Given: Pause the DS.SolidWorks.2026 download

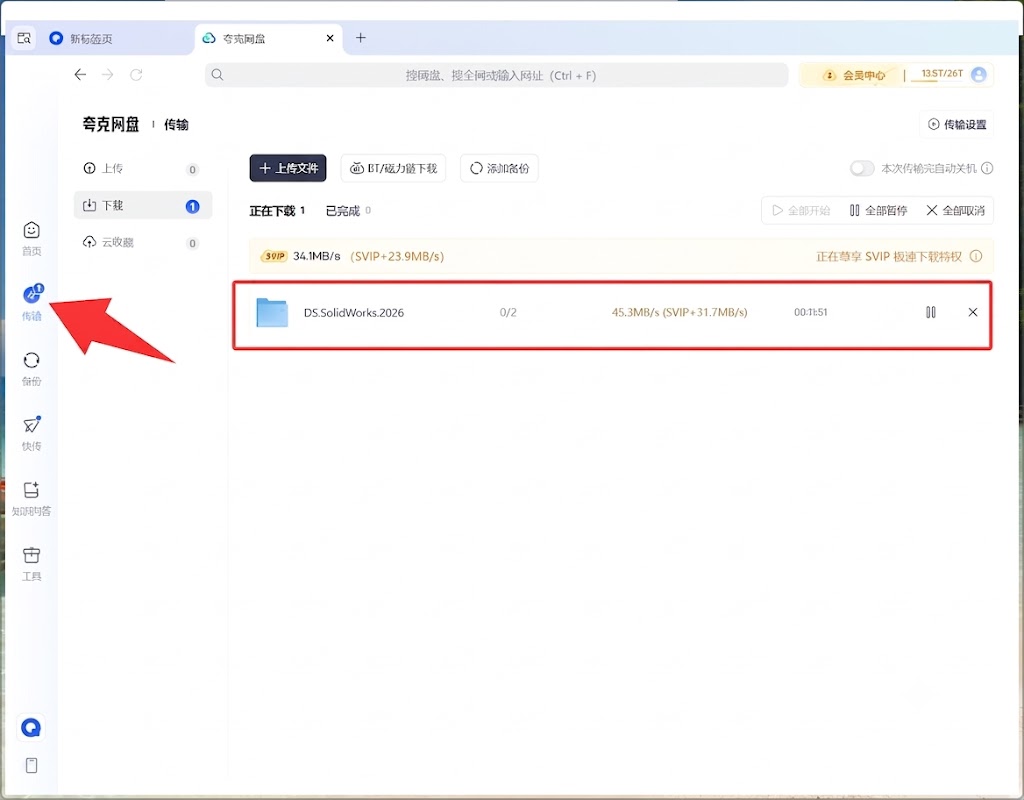Looking at the screenshot, I should tap(931, 312).
